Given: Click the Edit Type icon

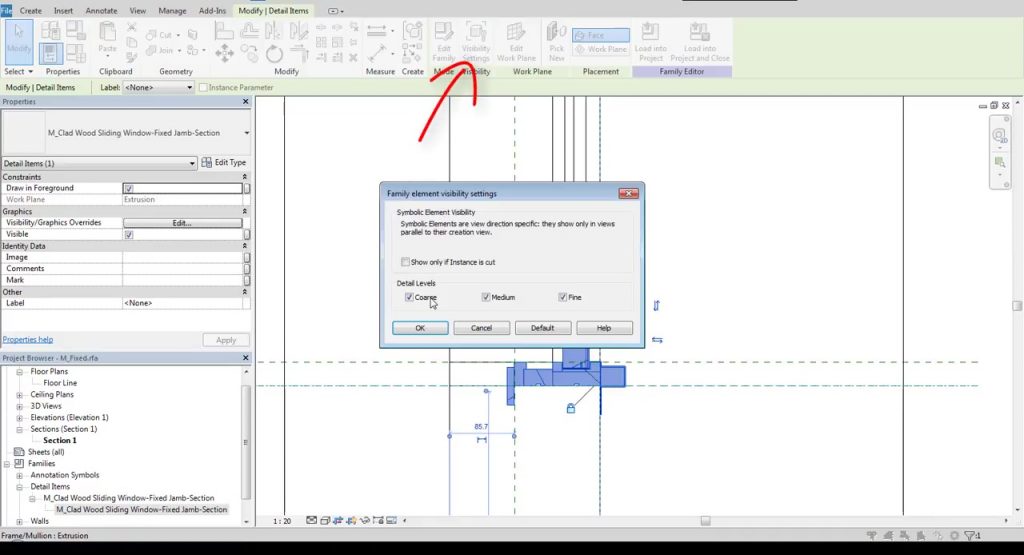Looking at the screenshot, I should [223, 163].
